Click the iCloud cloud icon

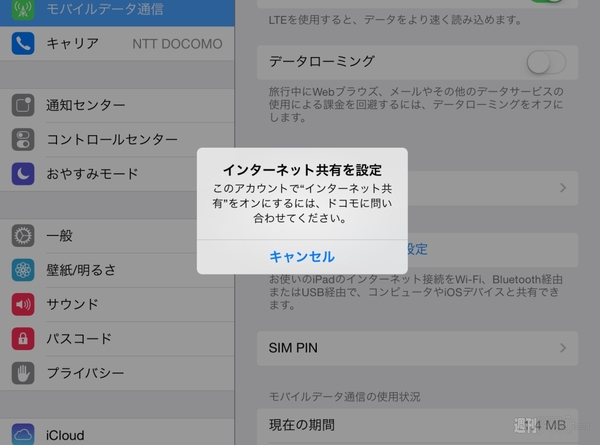23,434
